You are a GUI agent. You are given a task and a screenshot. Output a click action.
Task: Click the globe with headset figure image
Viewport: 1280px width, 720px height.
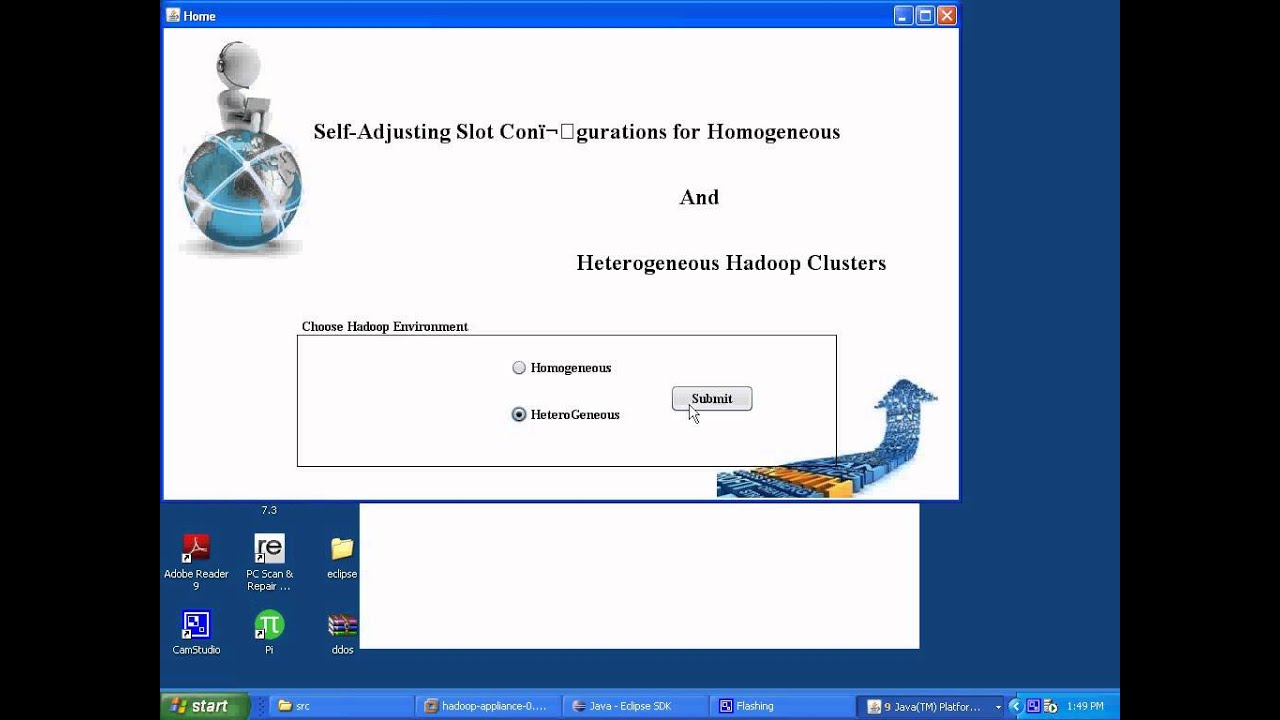point(241,148)
